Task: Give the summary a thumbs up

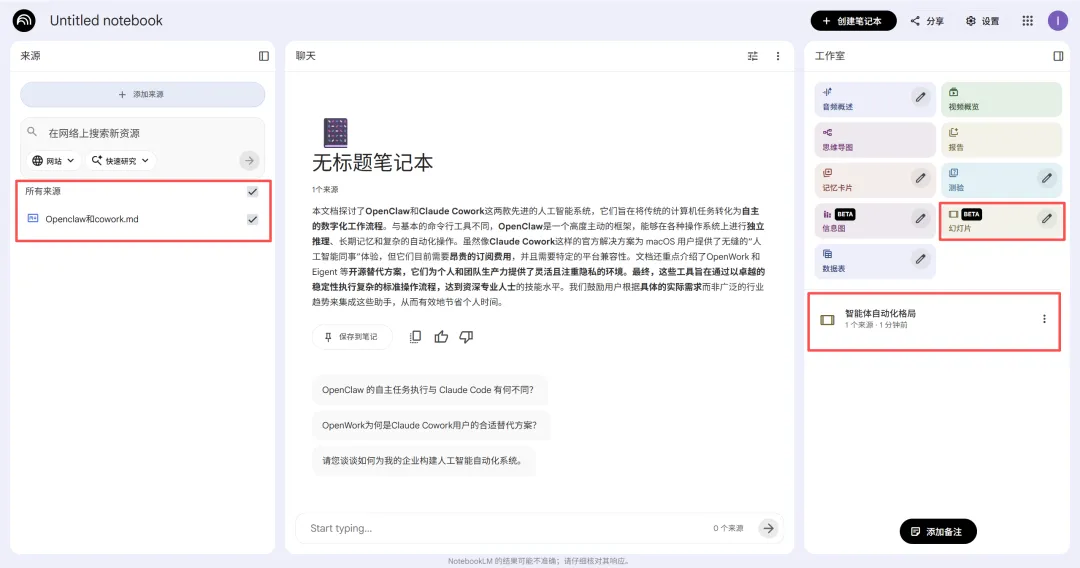Action: [441, 337]
